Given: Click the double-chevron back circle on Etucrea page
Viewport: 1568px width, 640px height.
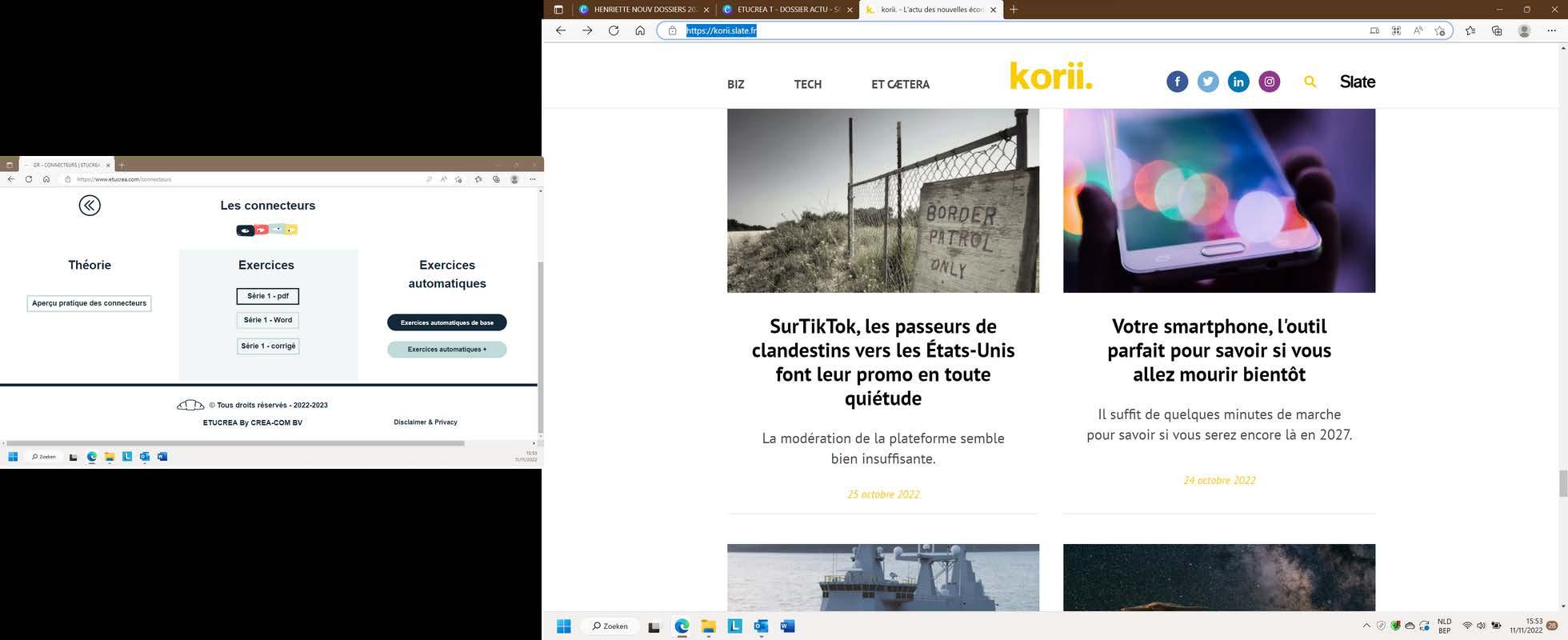Looking at the screenshot, I should point(90,206).
